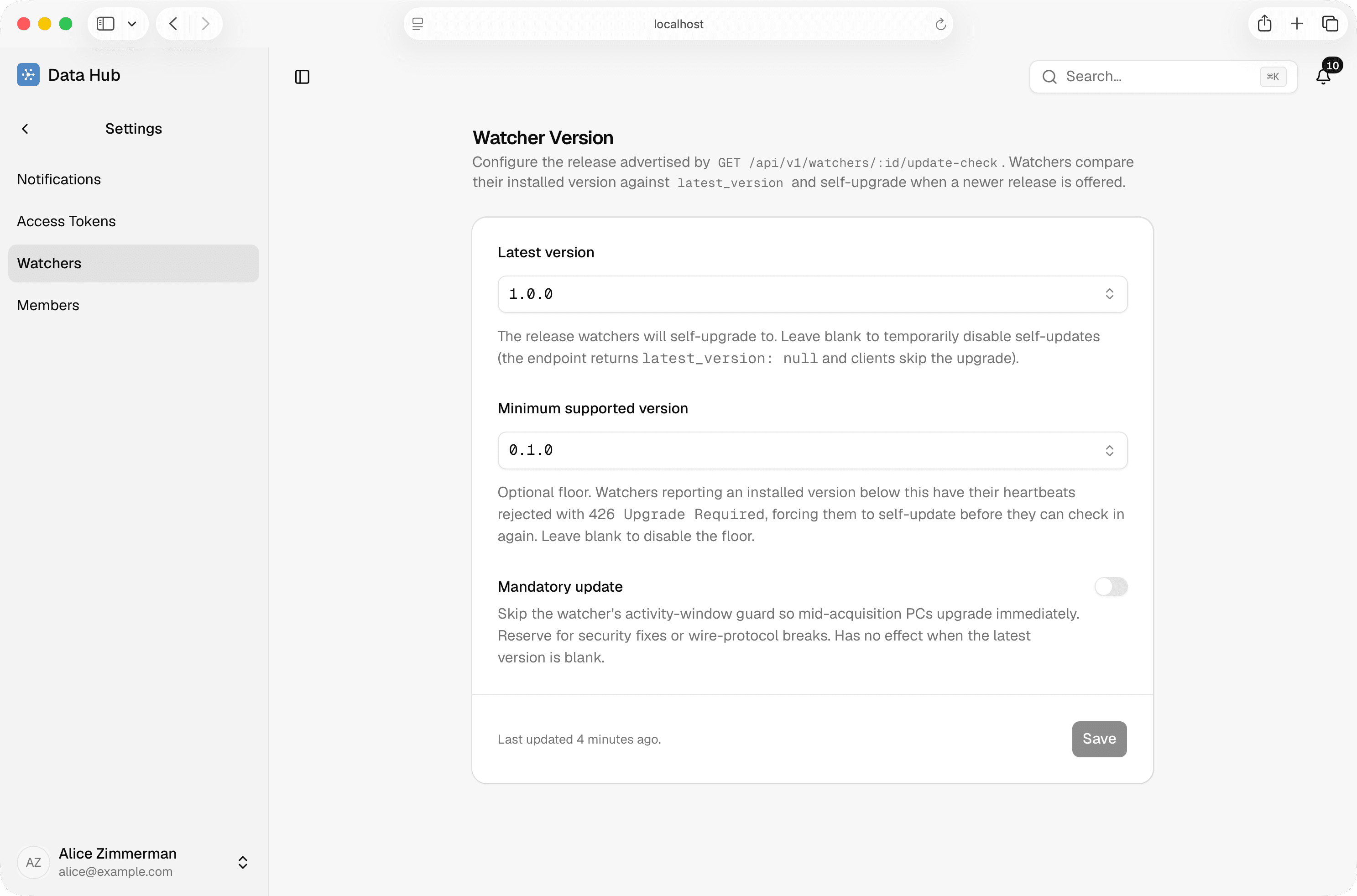1357x896 pixels.
Task: Open the notifications bell
Action: [x=1323, y=77]
